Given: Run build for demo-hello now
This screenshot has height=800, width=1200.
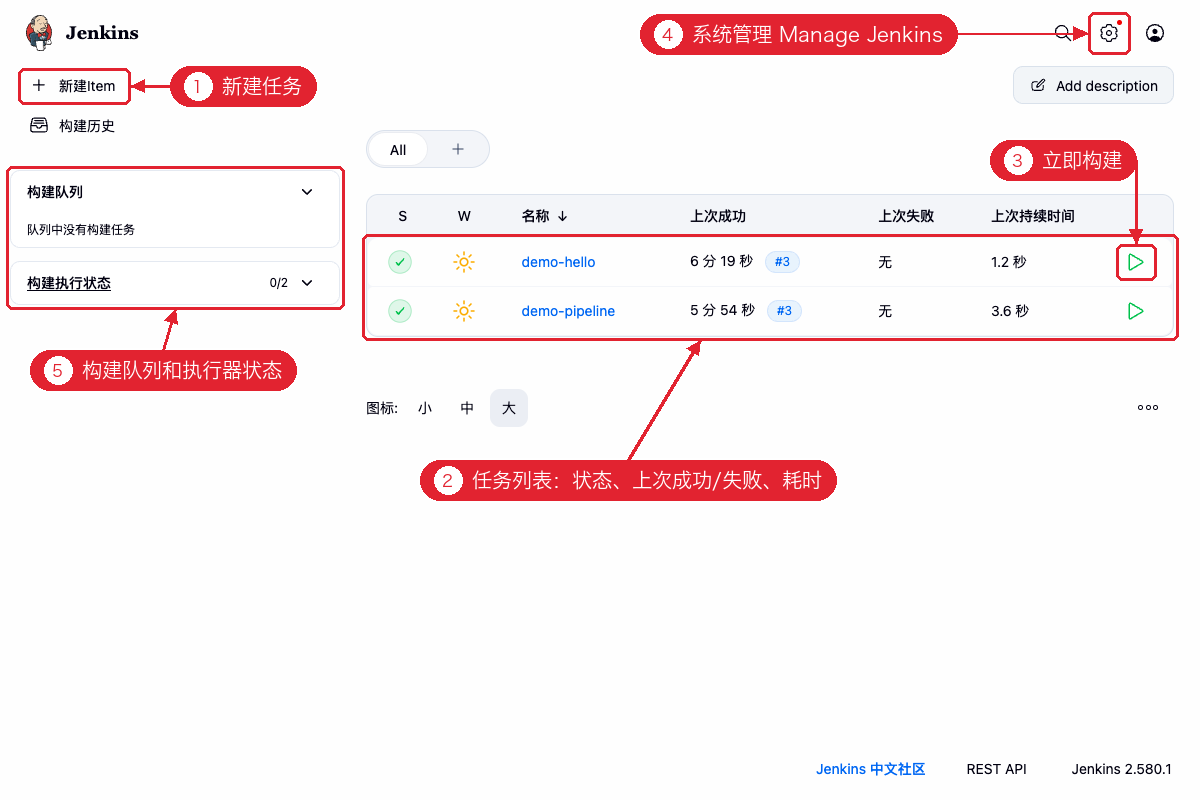Looking at the screenshot, I should pos(1135,262).
